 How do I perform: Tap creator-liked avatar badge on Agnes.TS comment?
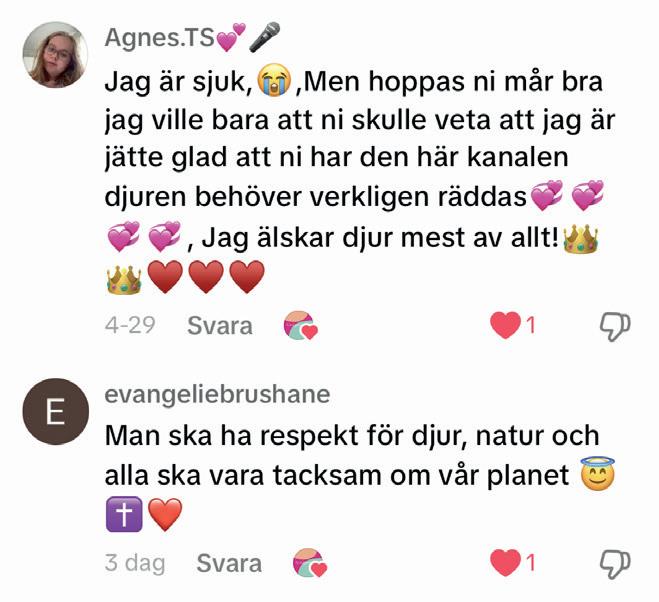(x=301, y=325)
